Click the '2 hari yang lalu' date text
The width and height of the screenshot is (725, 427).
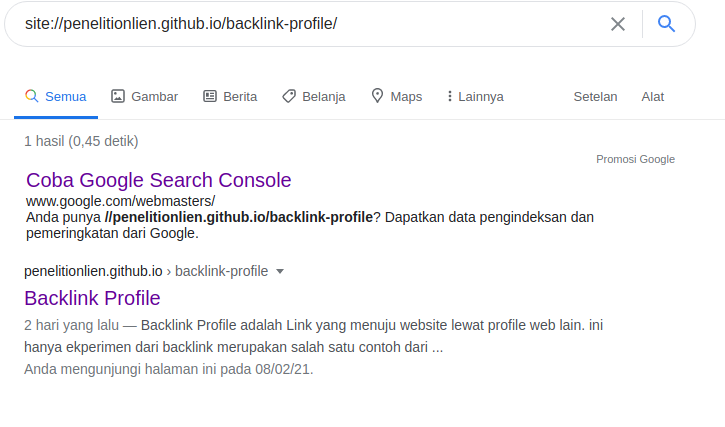click(71, 325)
